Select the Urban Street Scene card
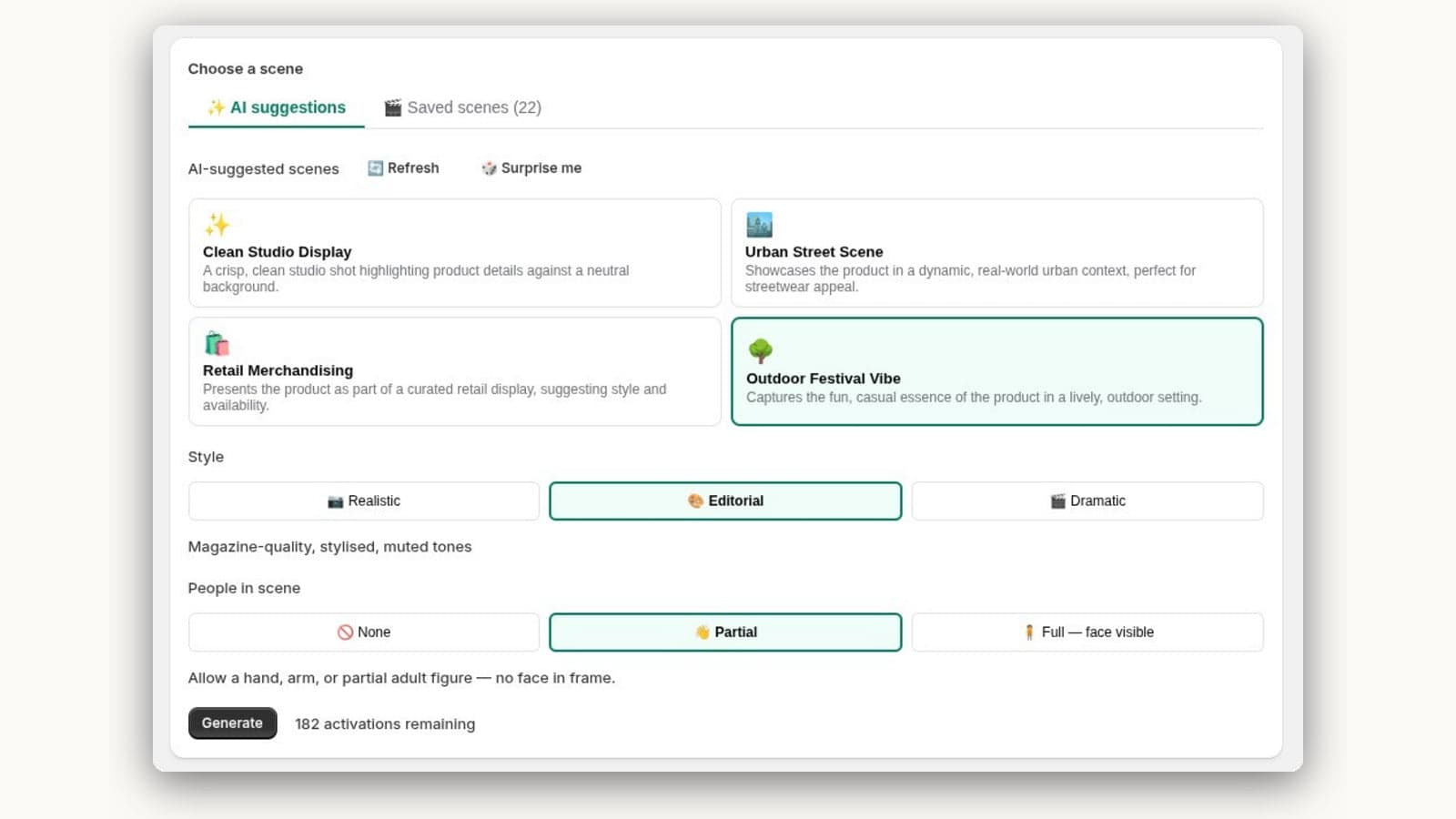The image size is (1456, 819). 996,253
